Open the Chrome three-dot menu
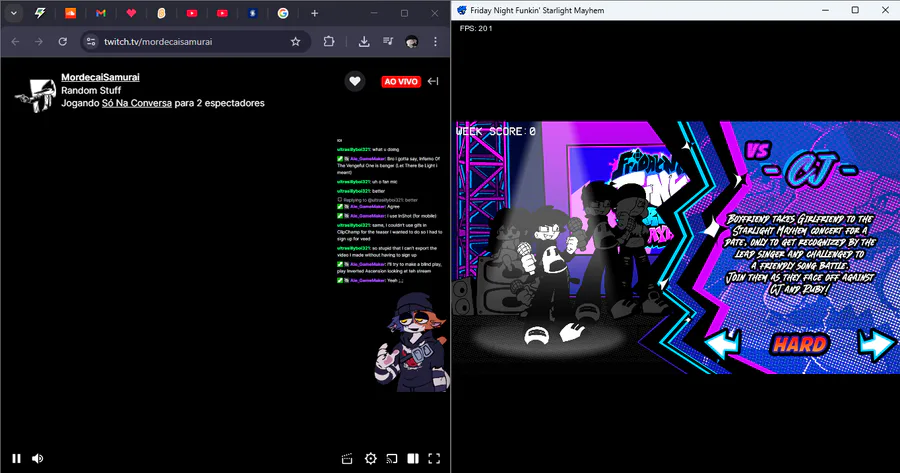The image size is (900, 473). point(436,41)
